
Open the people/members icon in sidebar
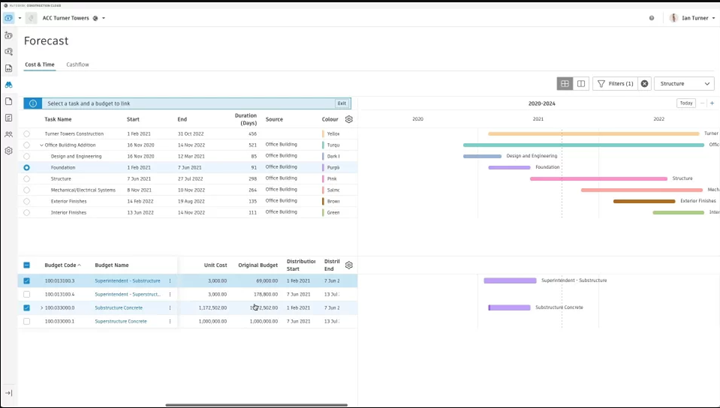click(8, 134)
